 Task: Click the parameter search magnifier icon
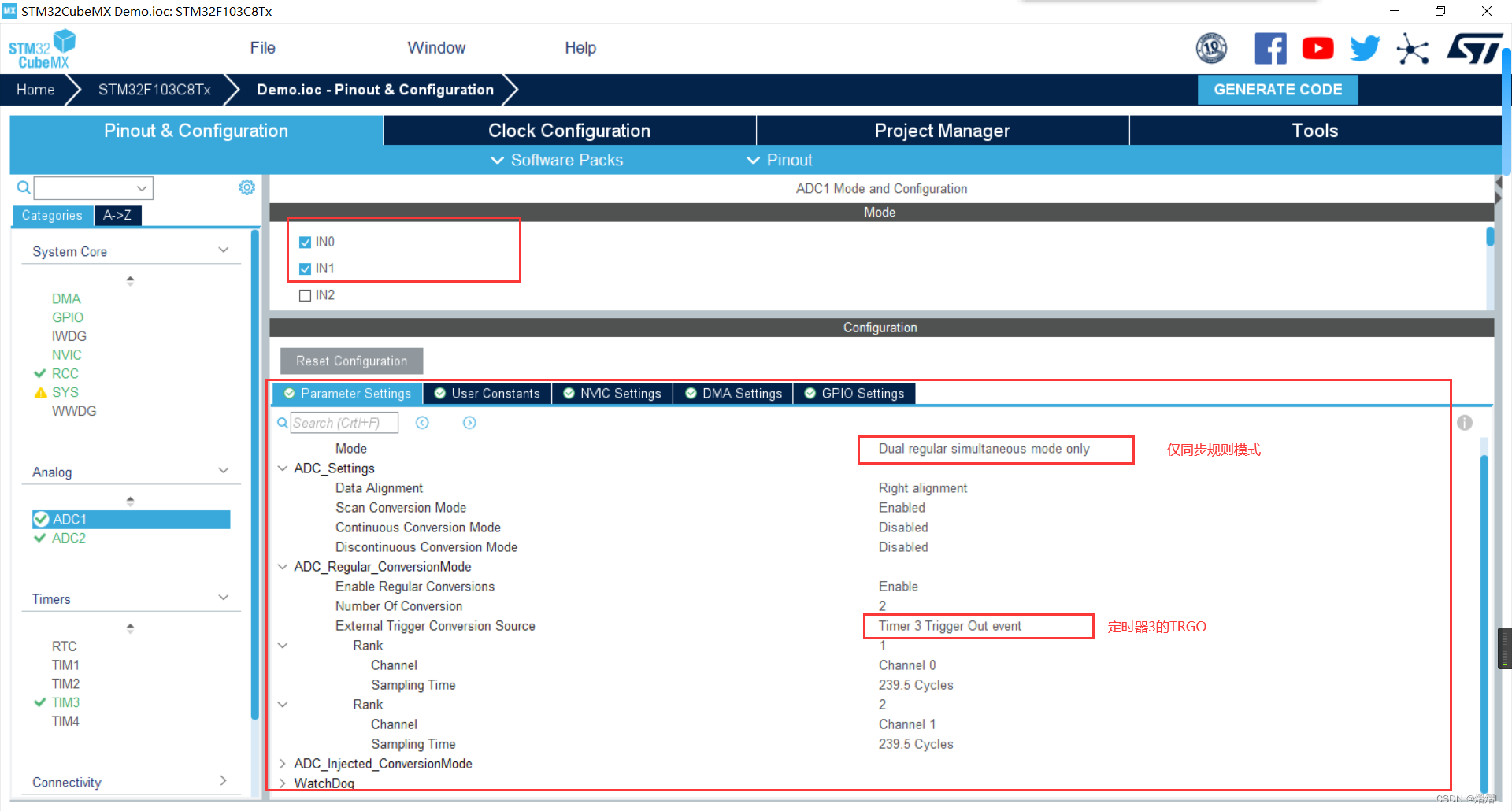282,423
